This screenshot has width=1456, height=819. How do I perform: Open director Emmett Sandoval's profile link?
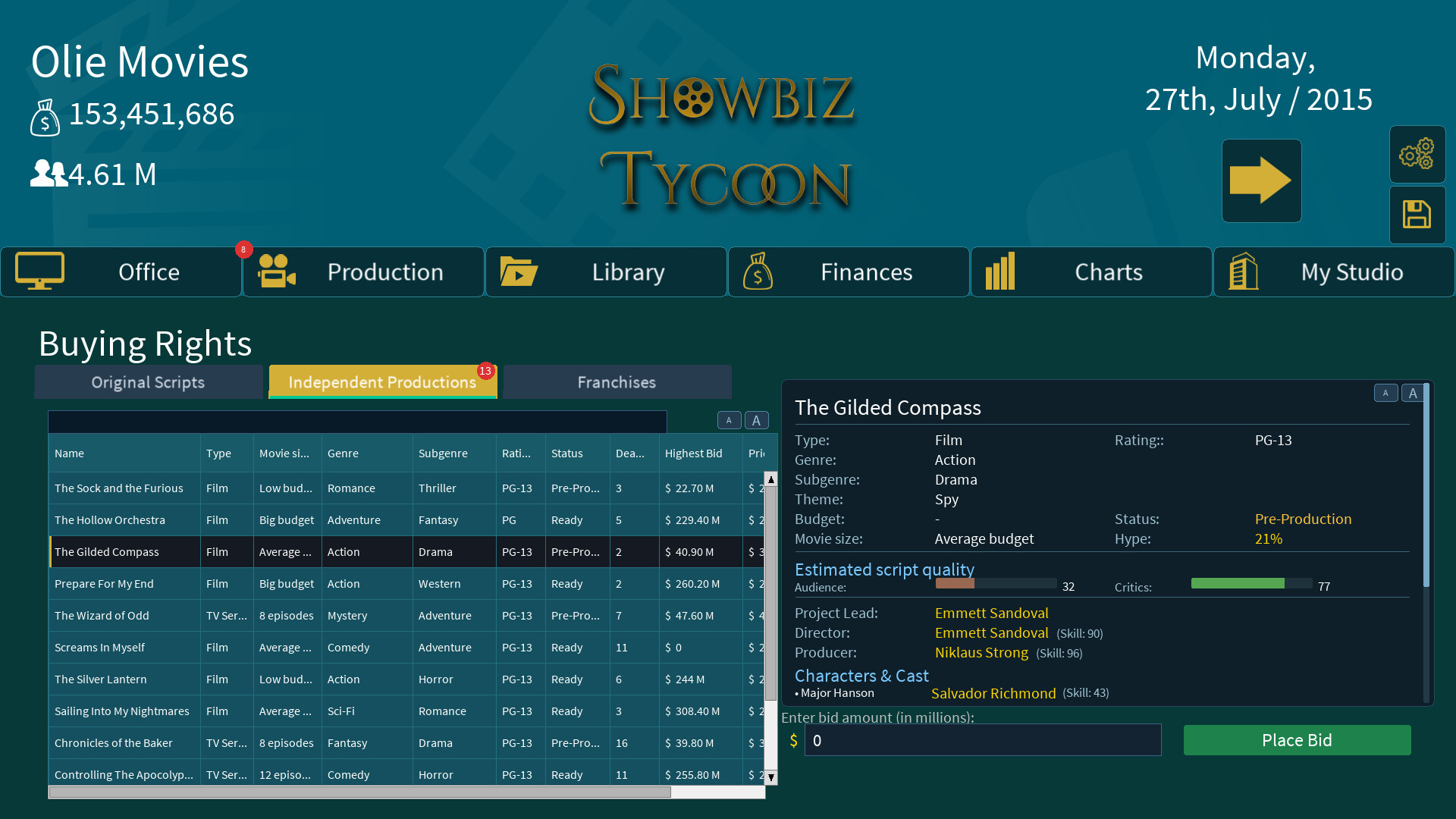point(992,633)
